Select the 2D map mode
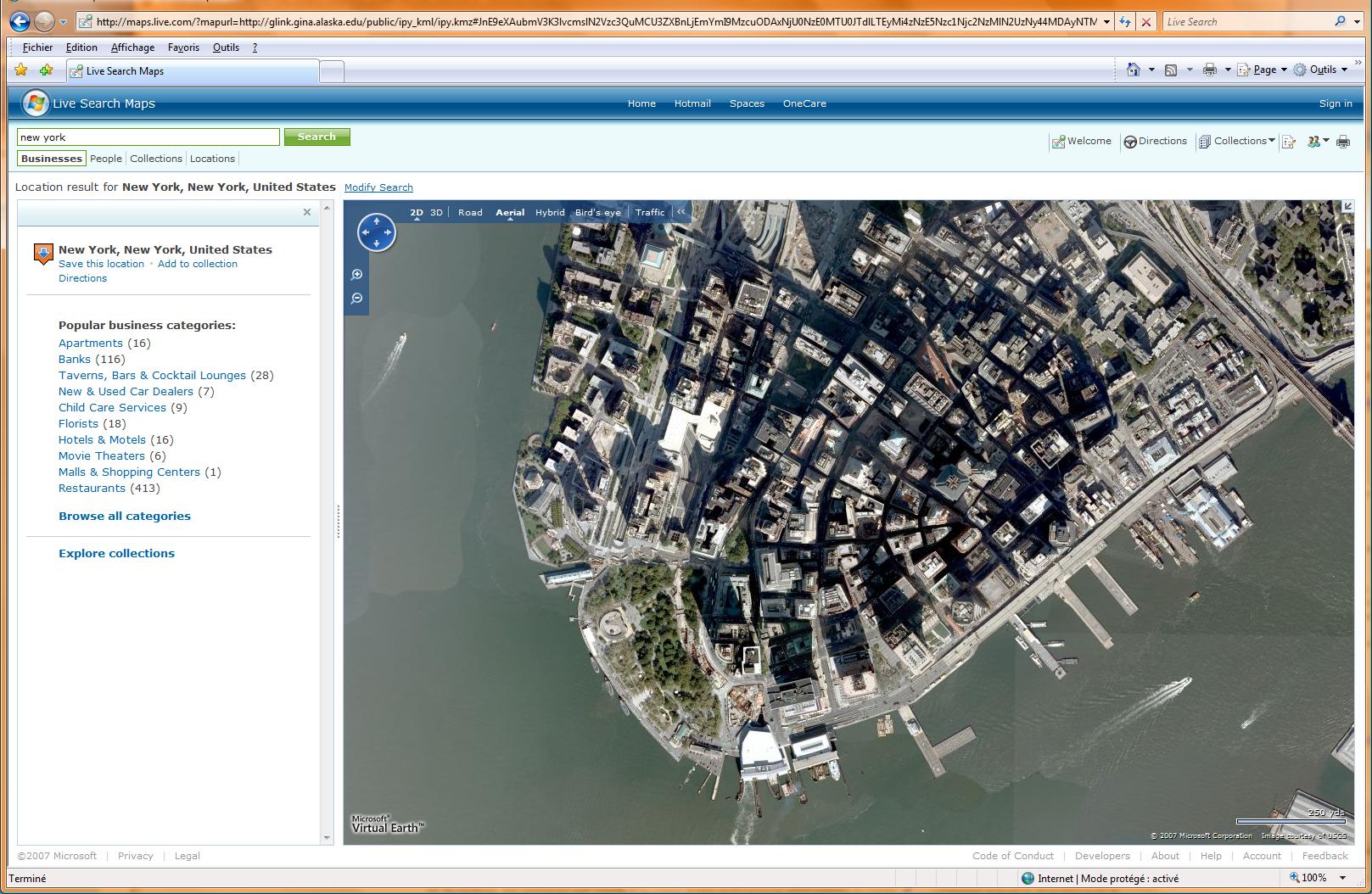 tap(417, 213)
